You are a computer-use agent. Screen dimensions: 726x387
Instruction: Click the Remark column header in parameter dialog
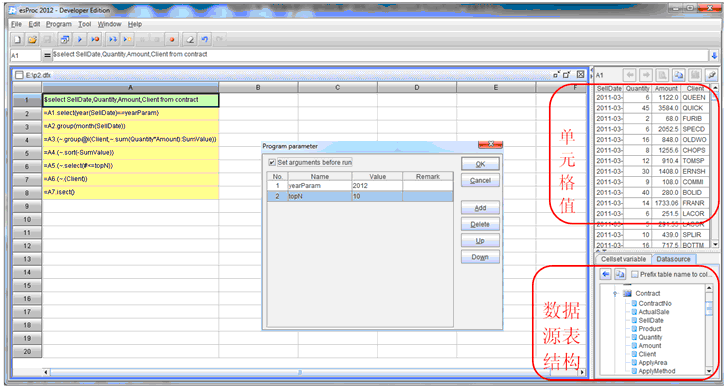click(x=427, y=176)
